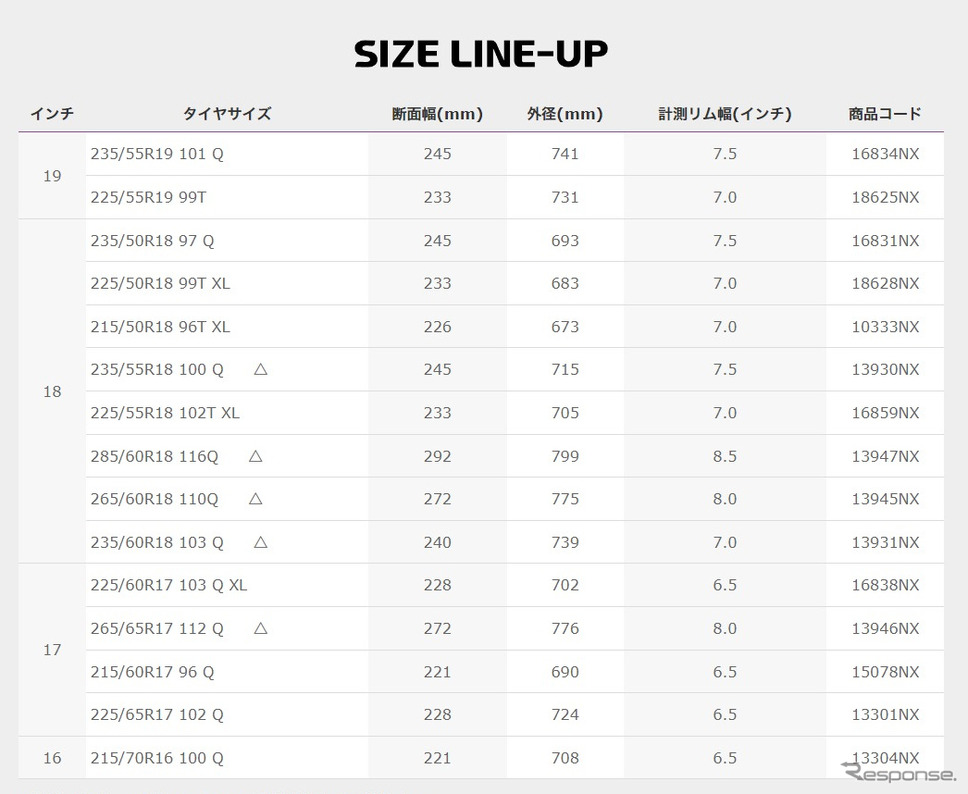Click the triangle mark beside 265/65R17 112 Q
Image resolution: width=968 pixels, height=794 pixels.
(261, 628)
